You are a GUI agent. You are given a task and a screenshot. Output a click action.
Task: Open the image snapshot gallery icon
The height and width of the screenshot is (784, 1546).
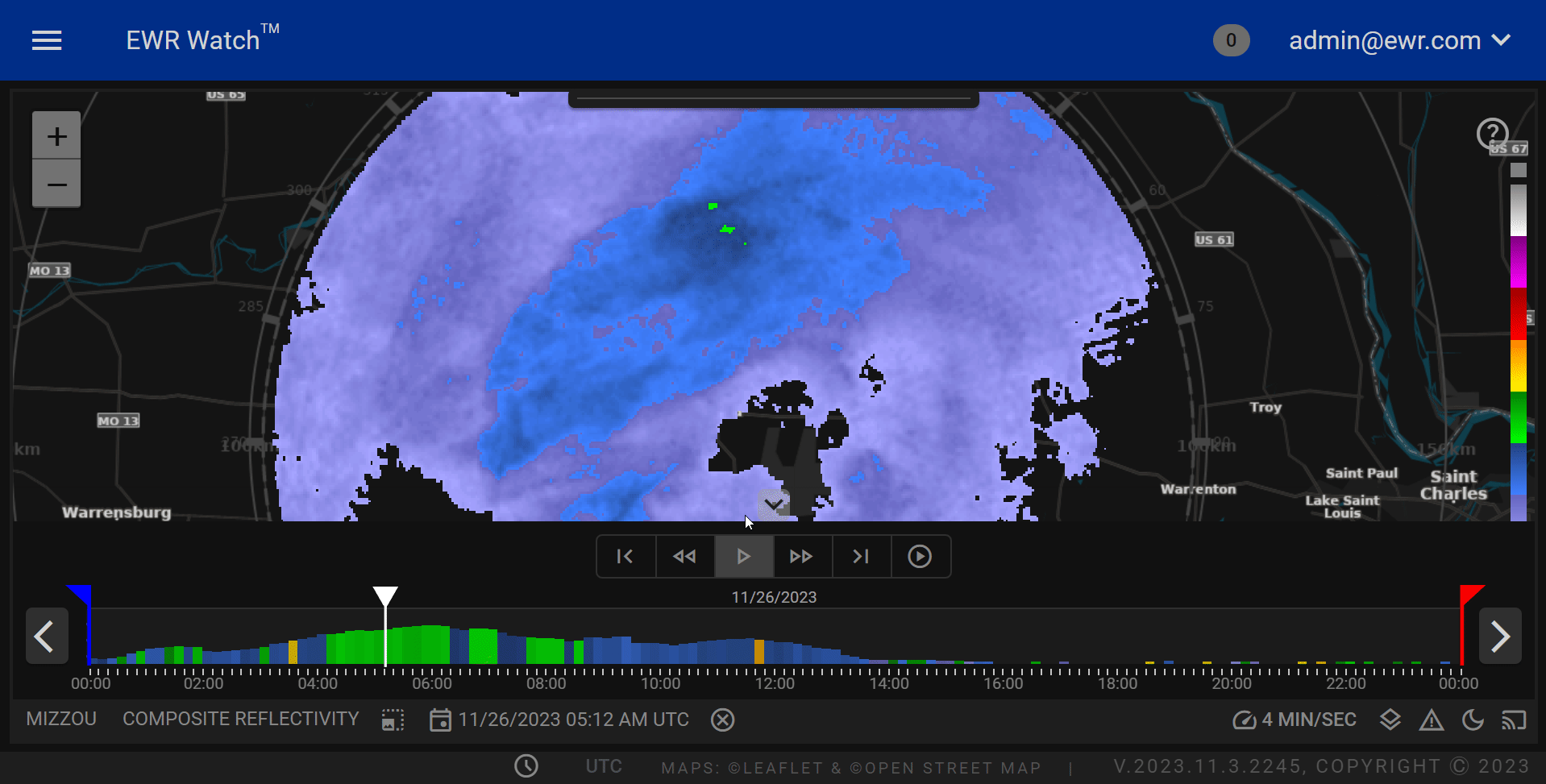point(393,720)
